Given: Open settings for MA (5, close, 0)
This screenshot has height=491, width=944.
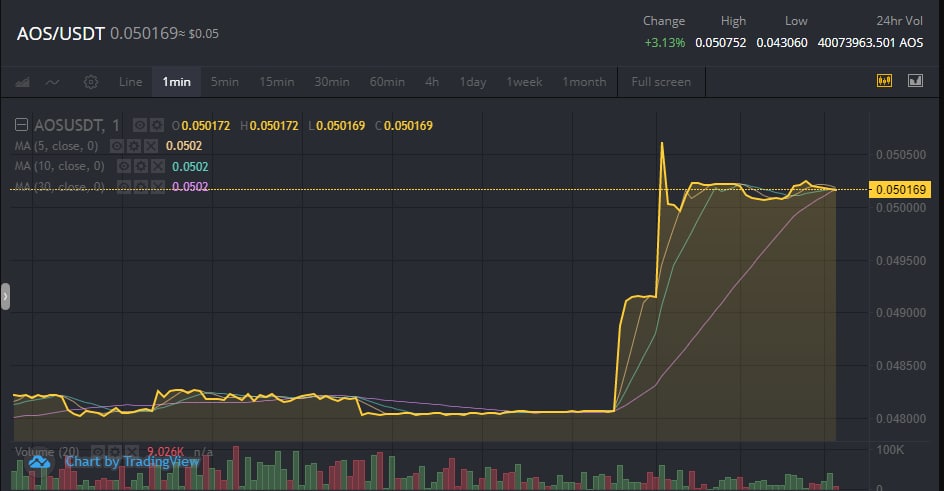Looking at the screenshot, I should [134, 146].
